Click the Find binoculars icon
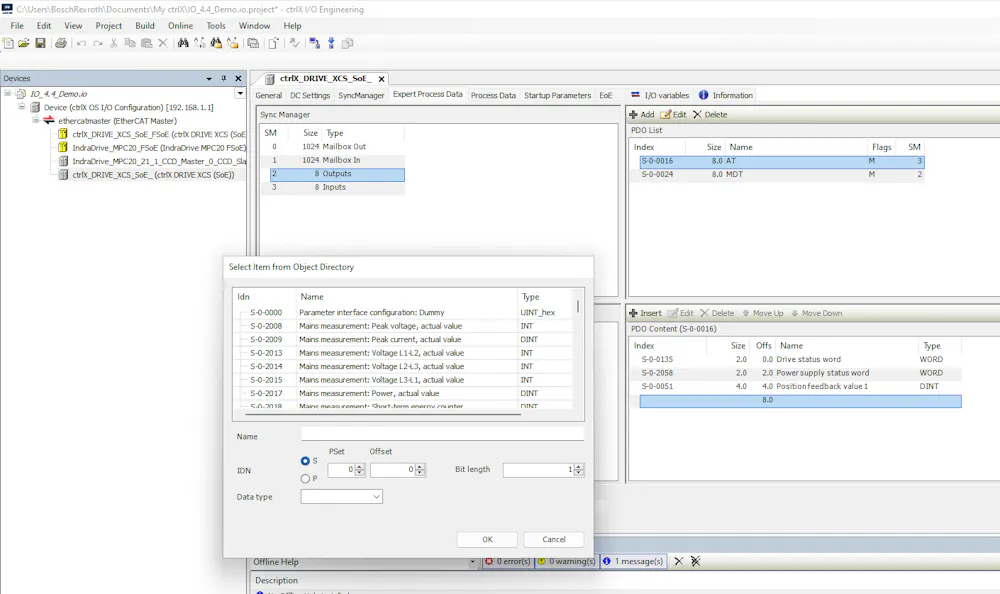The width and height of the screenshot is (1000, 594). click(183, 43)
